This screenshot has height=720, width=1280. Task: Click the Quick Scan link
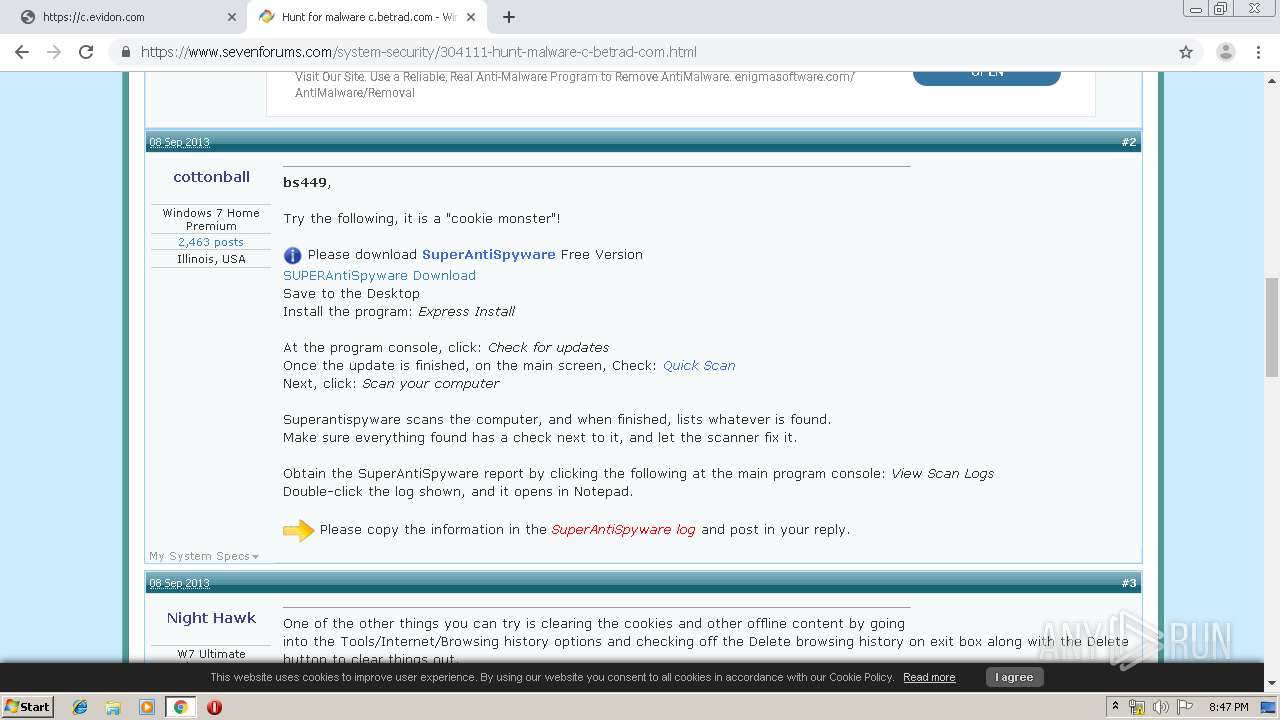[x=699, y=365]
